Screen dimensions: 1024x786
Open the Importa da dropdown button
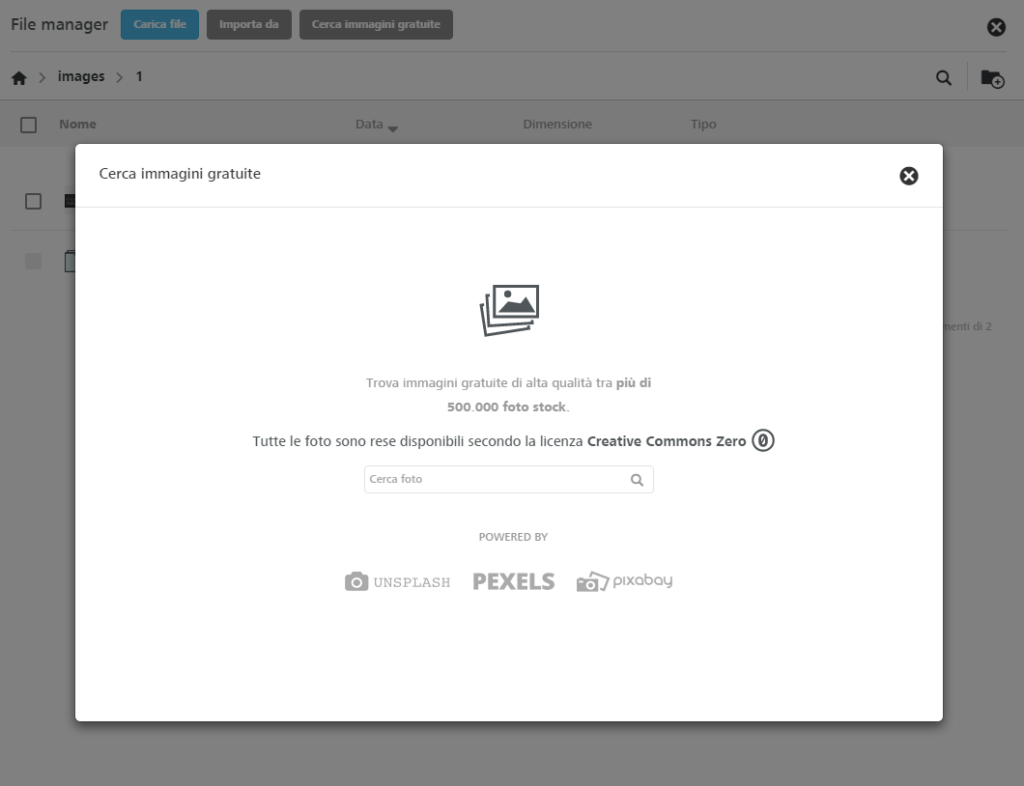(x=249, y=24)
